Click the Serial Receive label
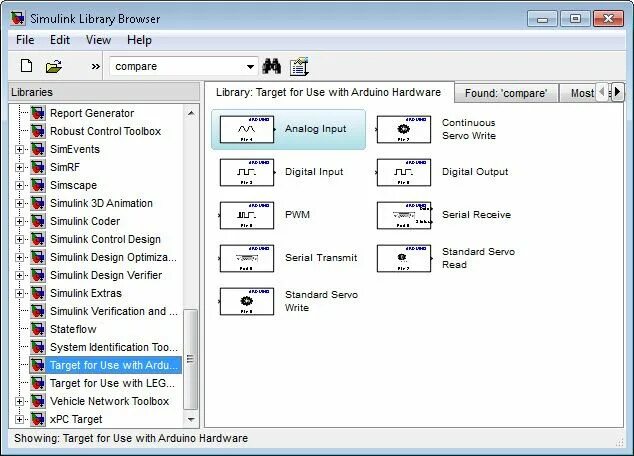 click(x=476, y=215)
